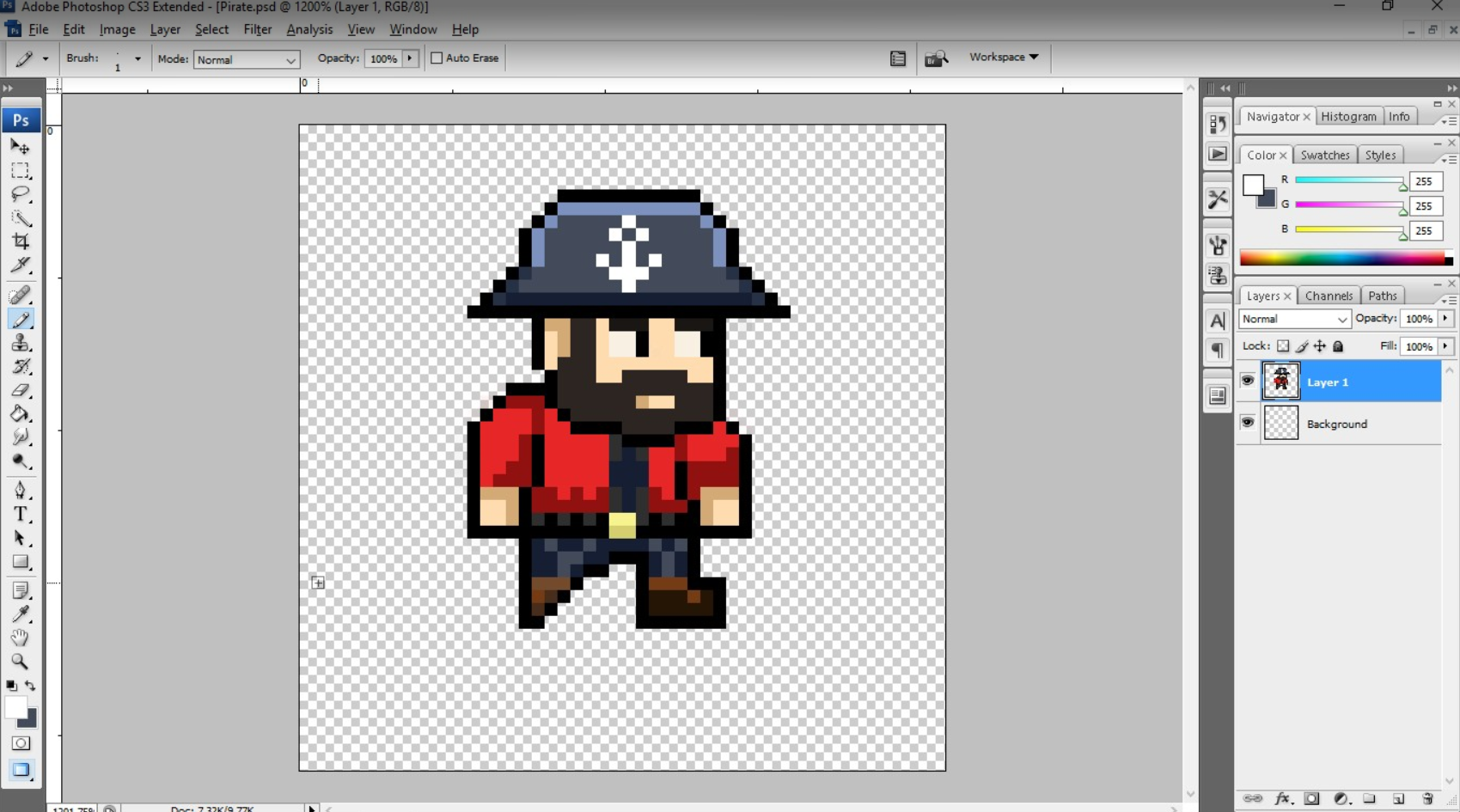
Task: Add layer mask button
Action: tap(1311, 798)
